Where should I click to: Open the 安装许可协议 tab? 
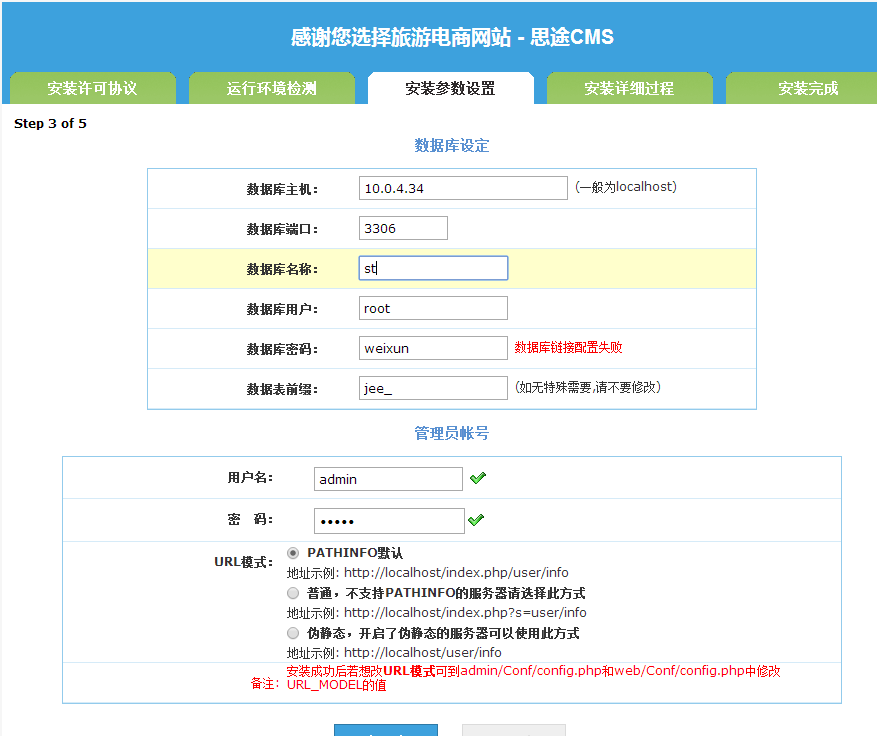coord(93,88)
